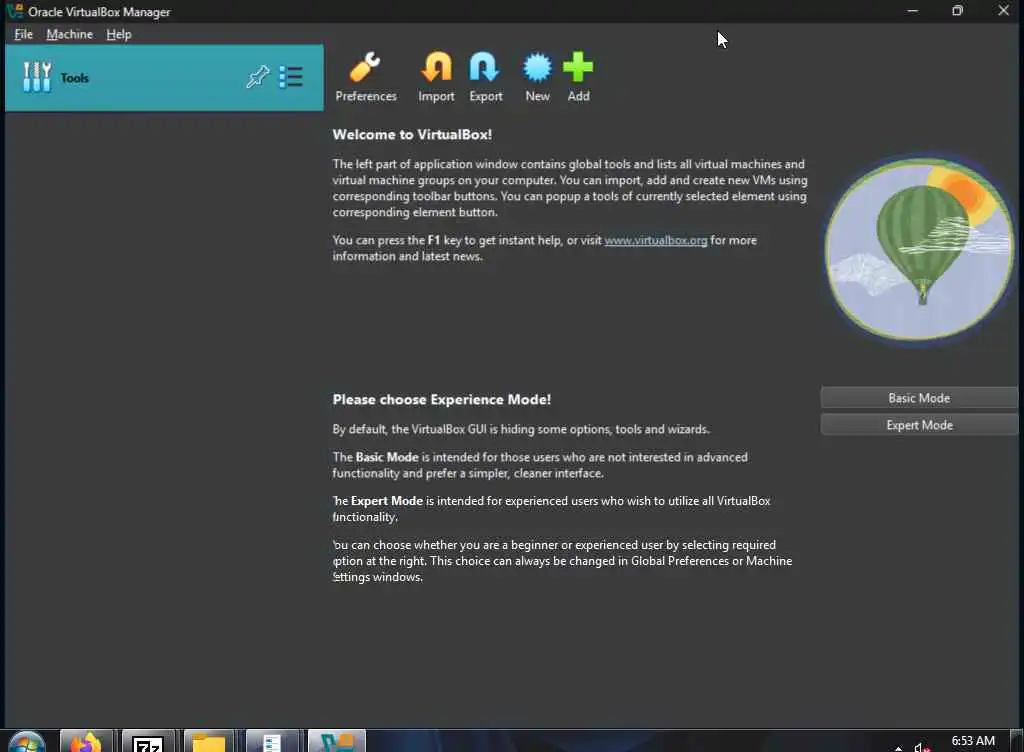Open the Preferences wrench tool
This screenshot has height=752, width=1024.
pos(366,77)
